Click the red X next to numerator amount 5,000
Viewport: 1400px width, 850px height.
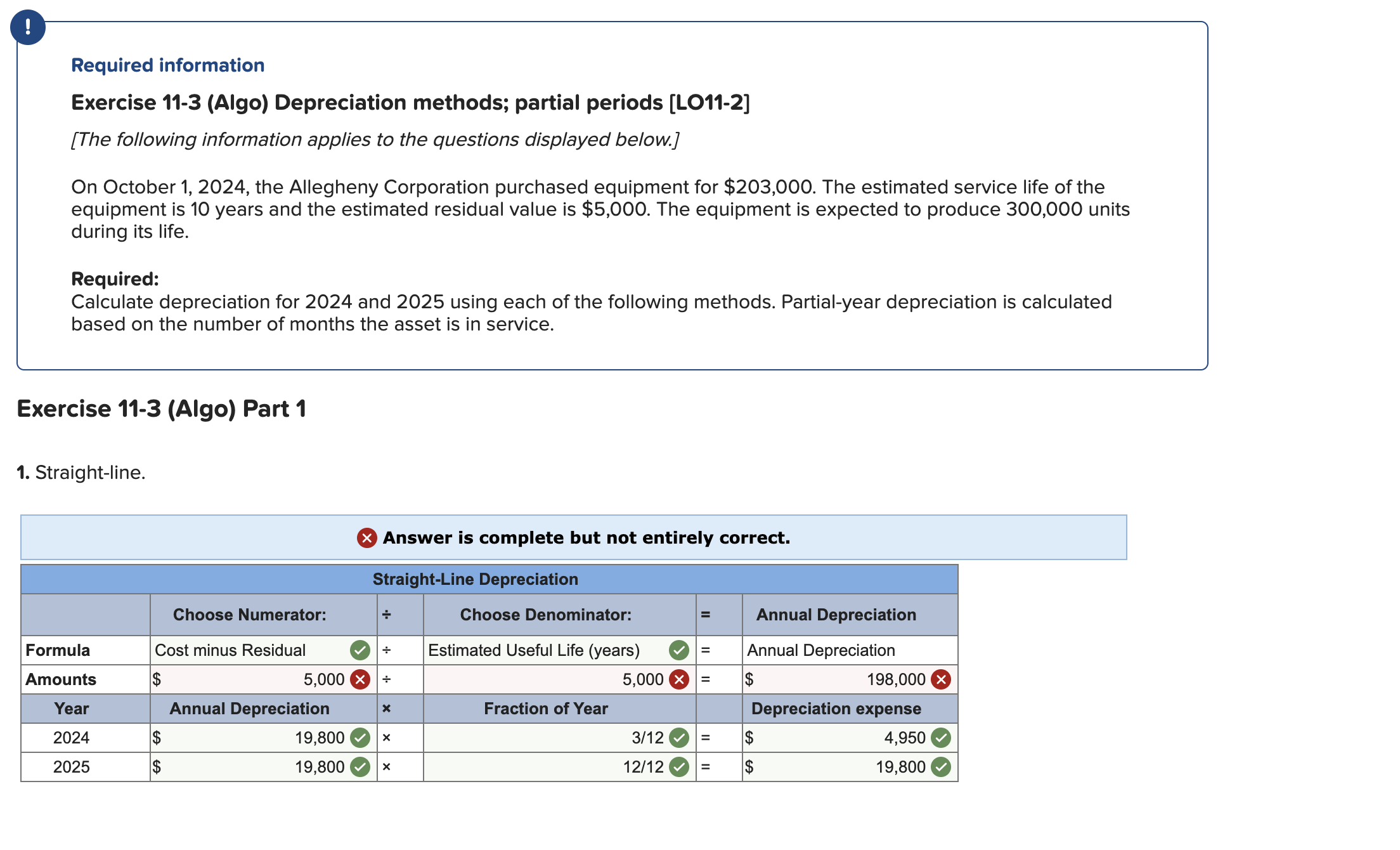tap(360, 679)
